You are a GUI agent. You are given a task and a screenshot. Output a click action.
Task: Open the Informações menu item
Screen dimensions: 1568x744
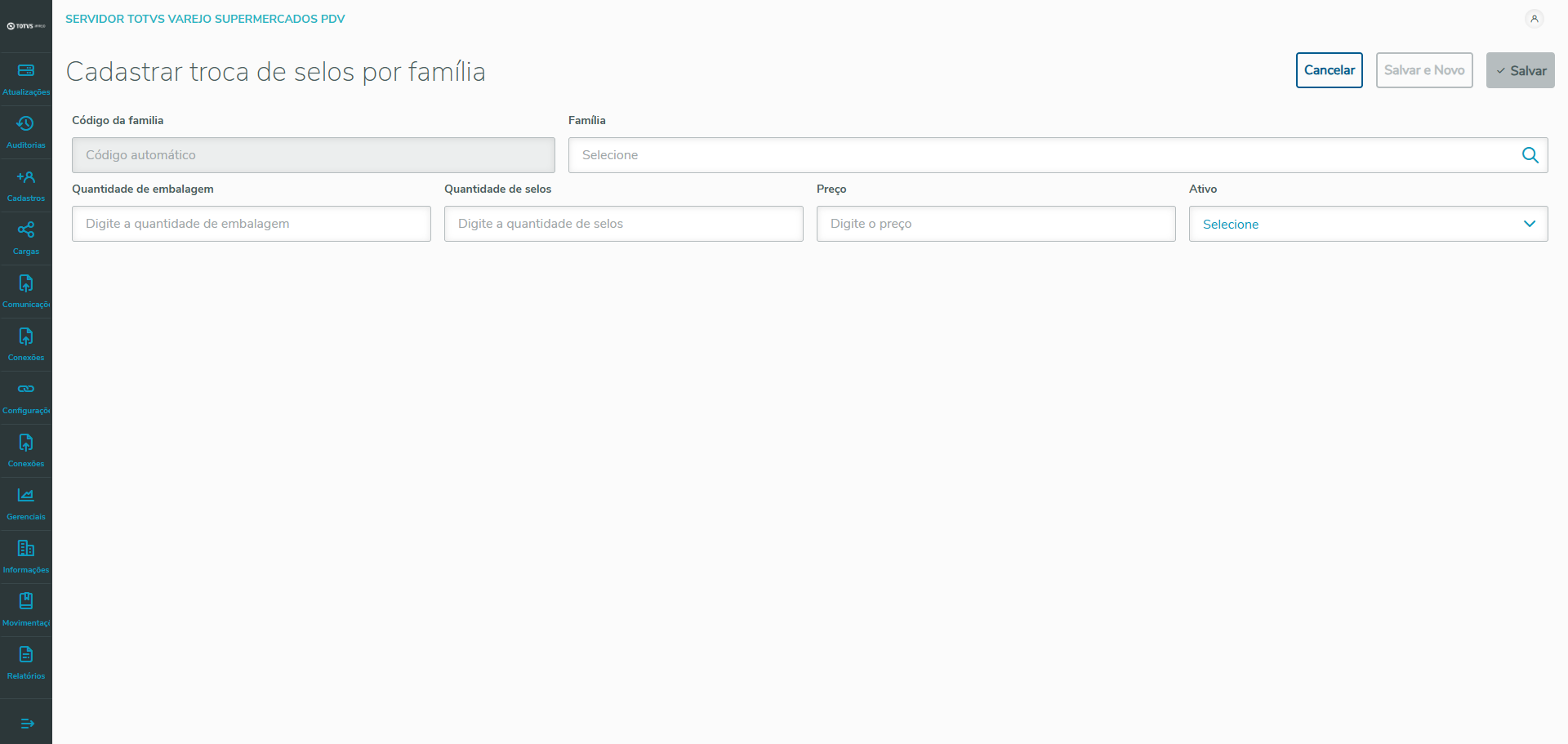click(26, 557)
